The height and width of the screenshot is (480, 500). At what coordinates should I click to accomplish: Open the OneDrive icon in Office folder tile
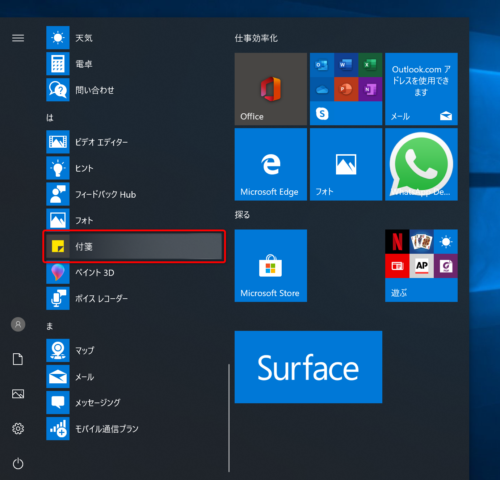click(322, 89)
